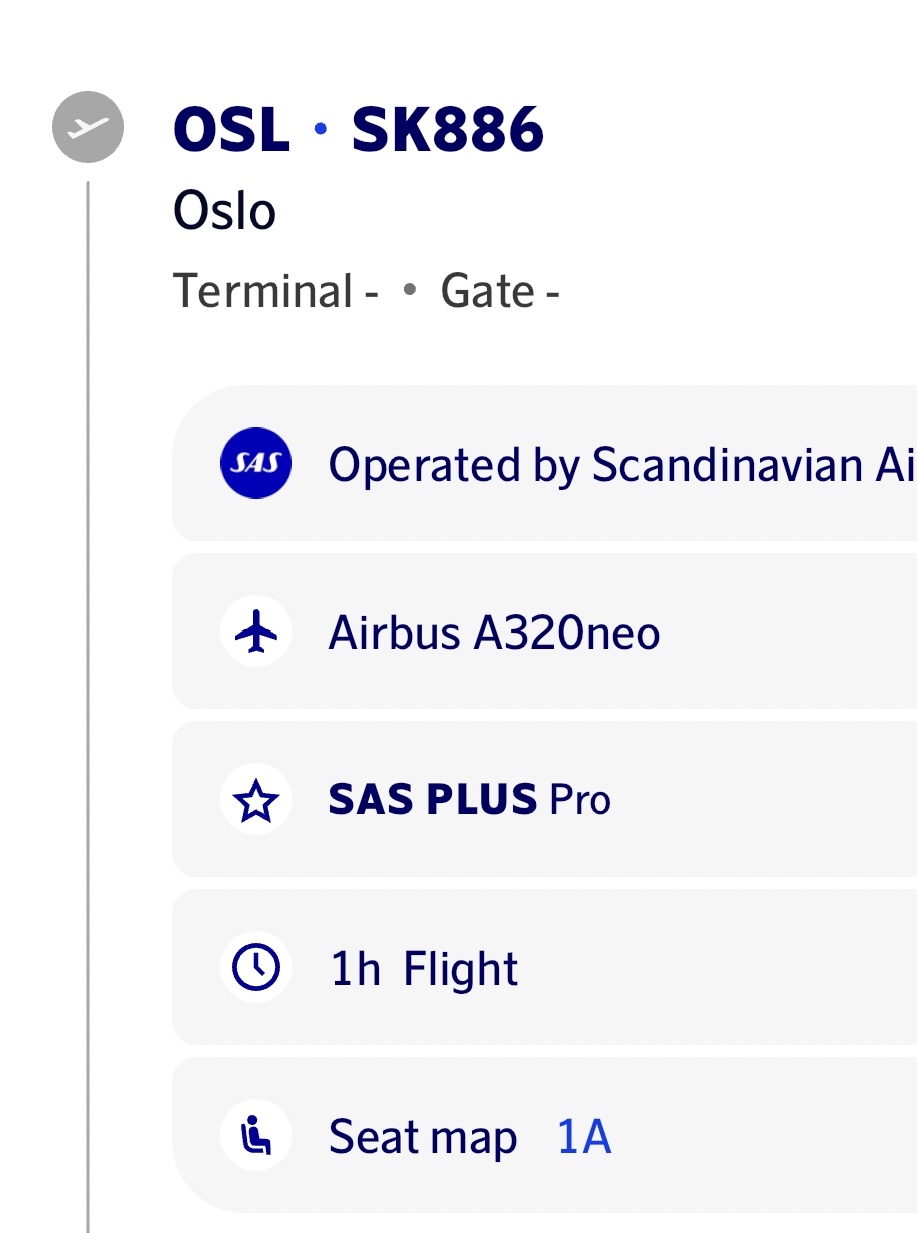This screenshot has width=917, height=1233.
Task: Click the OSL airport code heading
Action: click(x=231, y=129)
